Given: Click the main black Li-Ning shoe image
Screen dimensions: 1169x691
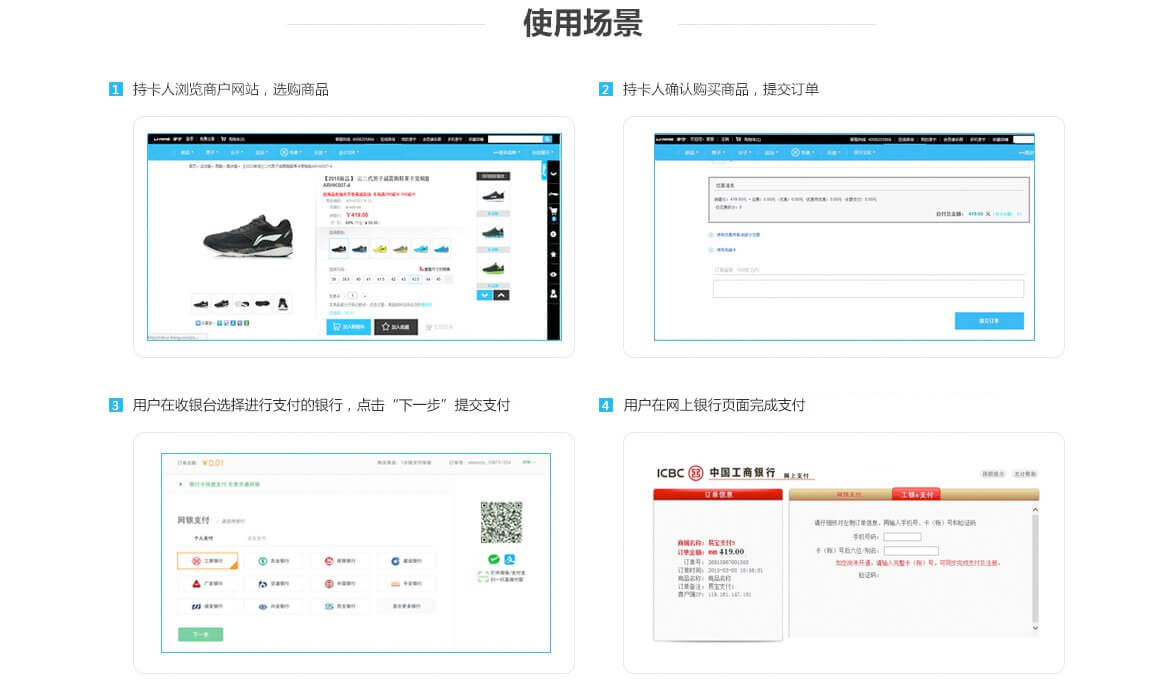Looking at the screenshot, I should tap(249, 236).
